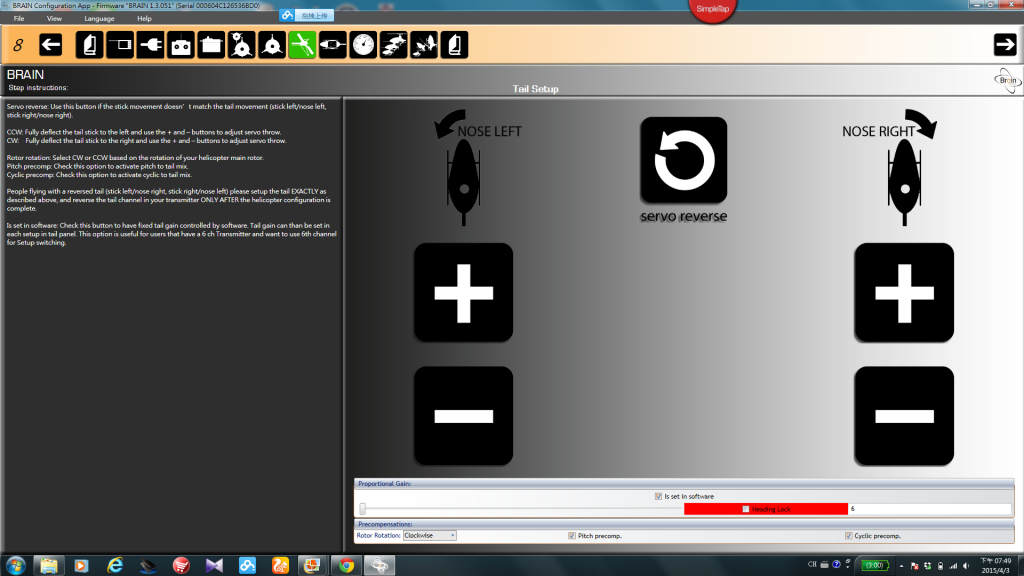Enable the Heading Lock checkbox
The height and width of the screenshot is (576, 1024).
click(x=746, y=509)
